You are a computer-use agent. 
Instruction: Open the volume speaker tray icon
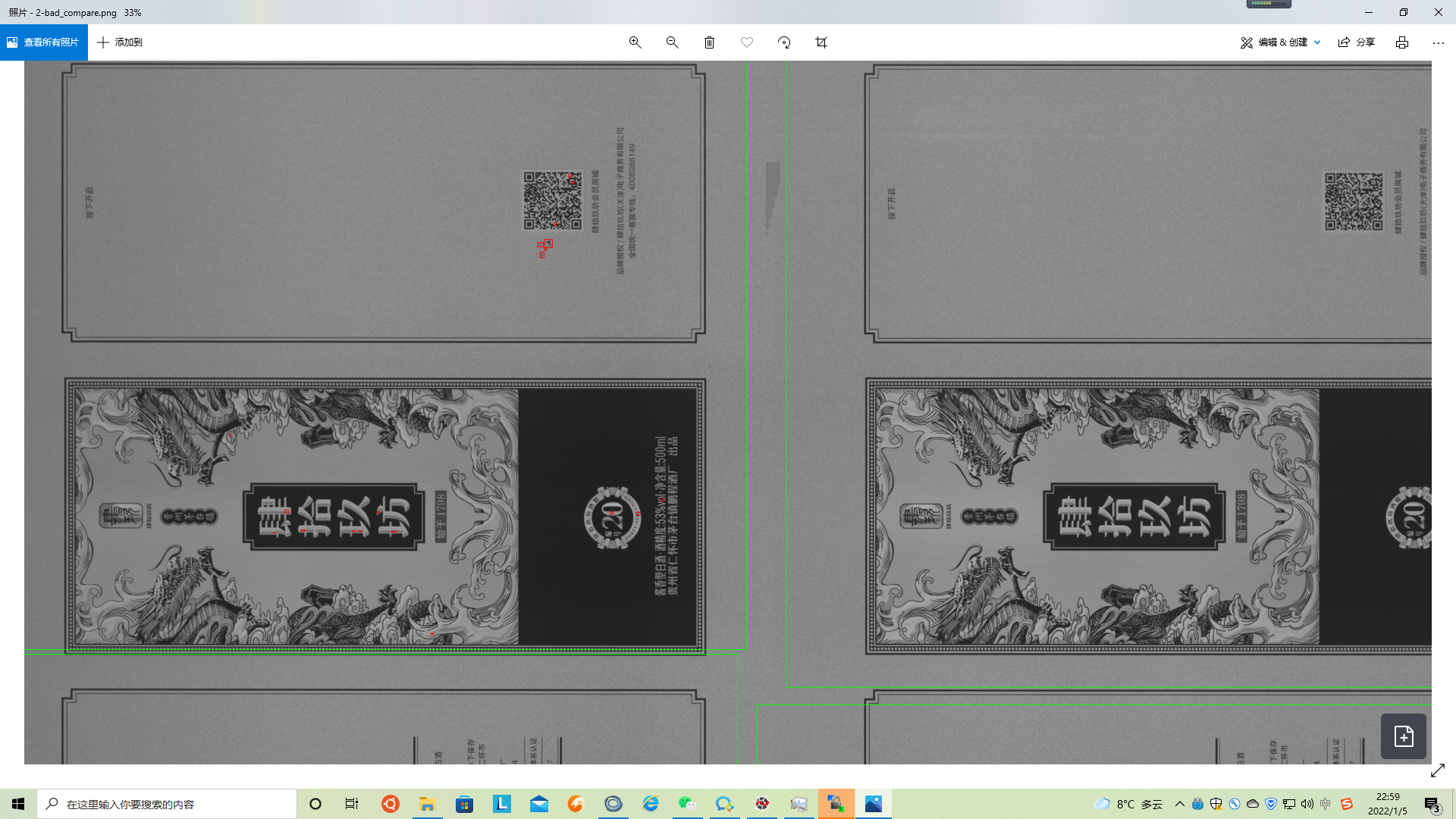pos(1307,804)
